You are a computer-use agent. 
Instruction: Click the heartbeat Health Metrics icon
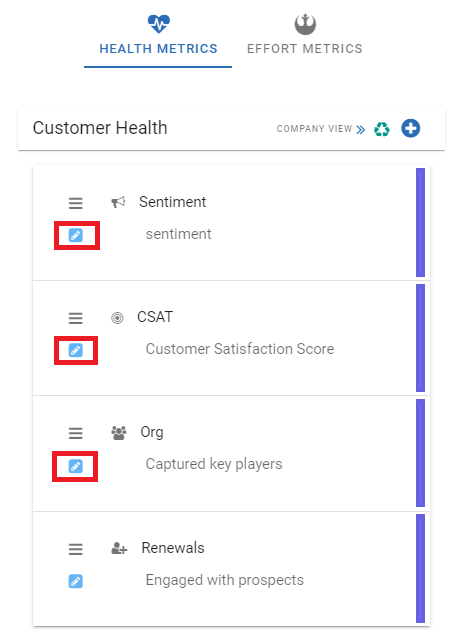pos(159,24)
